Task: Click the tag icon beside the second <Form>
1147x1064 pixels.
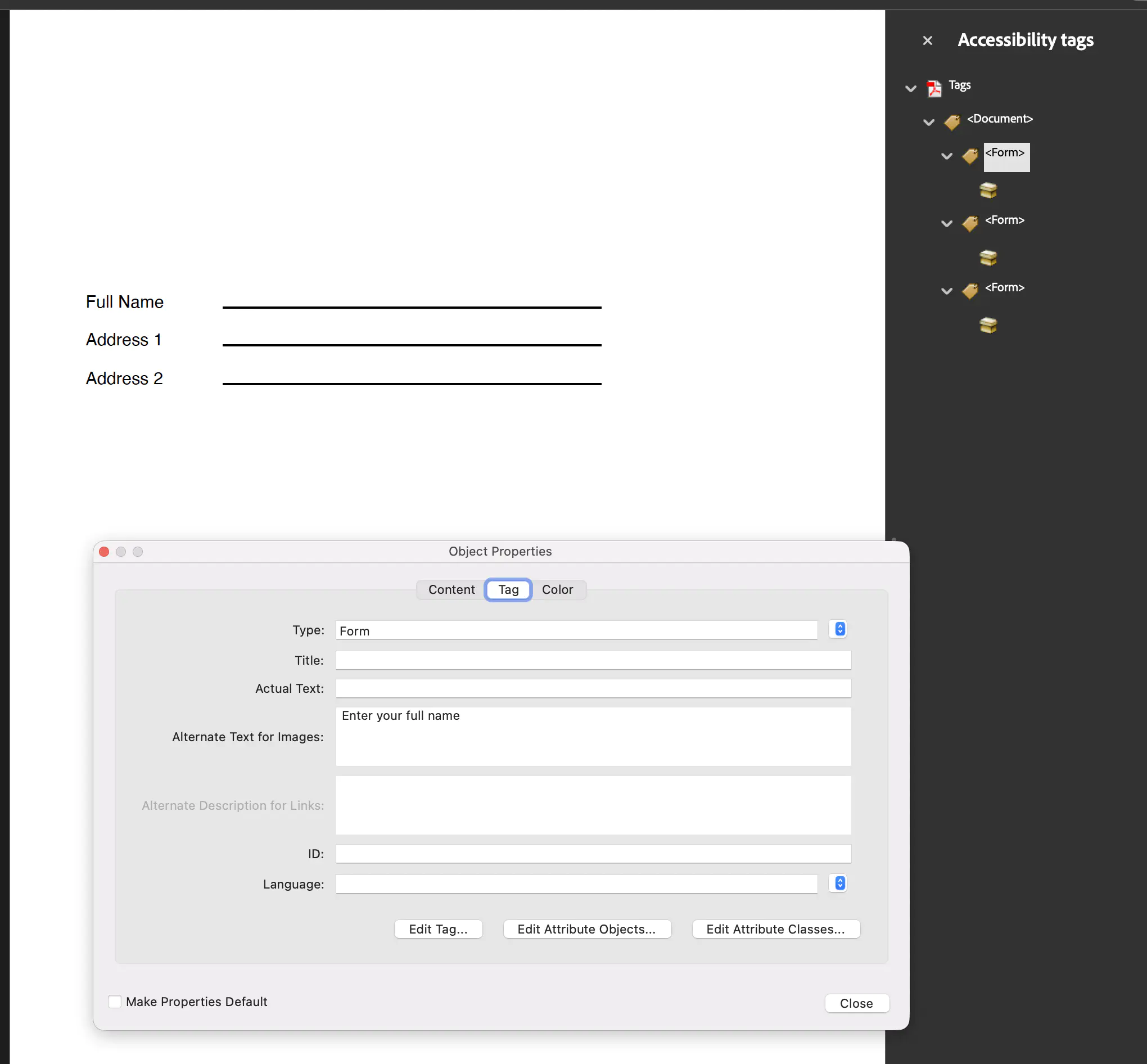Action: click(x=971, y=223)
